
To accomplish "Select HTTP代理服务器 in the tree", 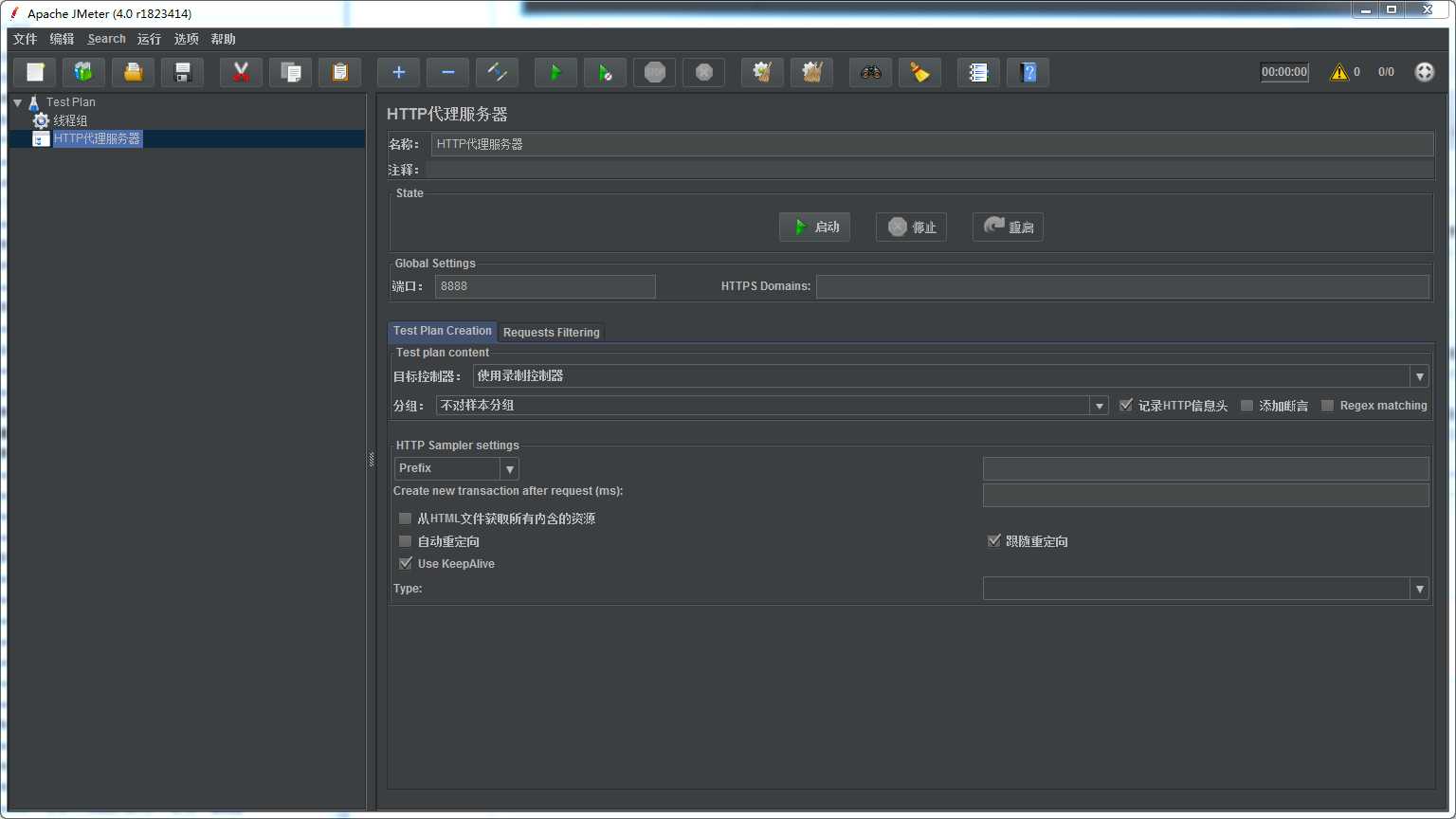I will tap(97, 138).
